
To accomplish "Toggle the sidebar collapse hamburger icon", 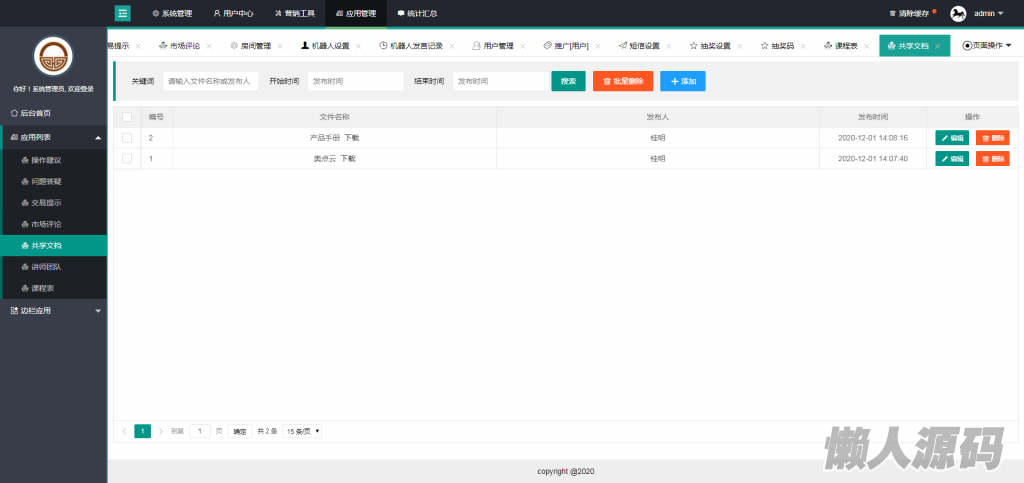I will pyautogui.click(x=123, y=13).
